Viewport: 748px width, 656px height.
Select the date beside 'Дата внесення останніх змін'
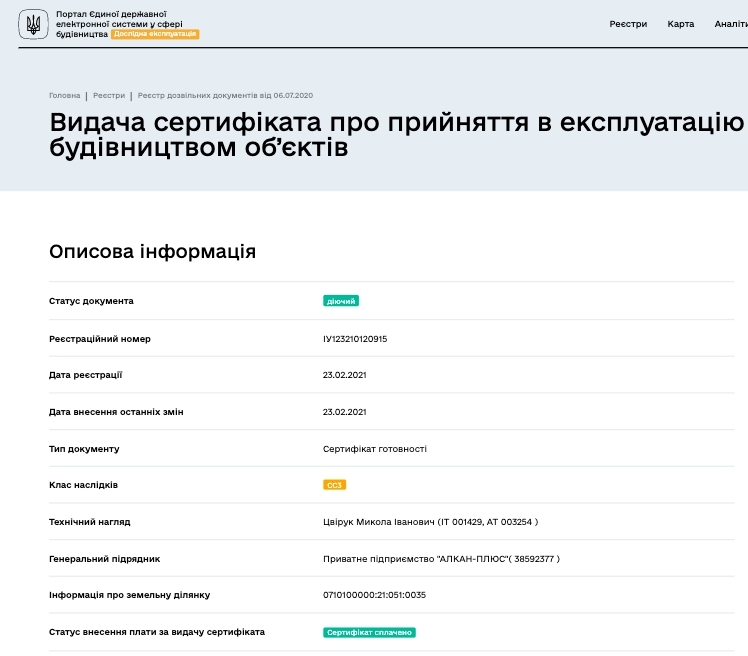(x=344, y=412)
